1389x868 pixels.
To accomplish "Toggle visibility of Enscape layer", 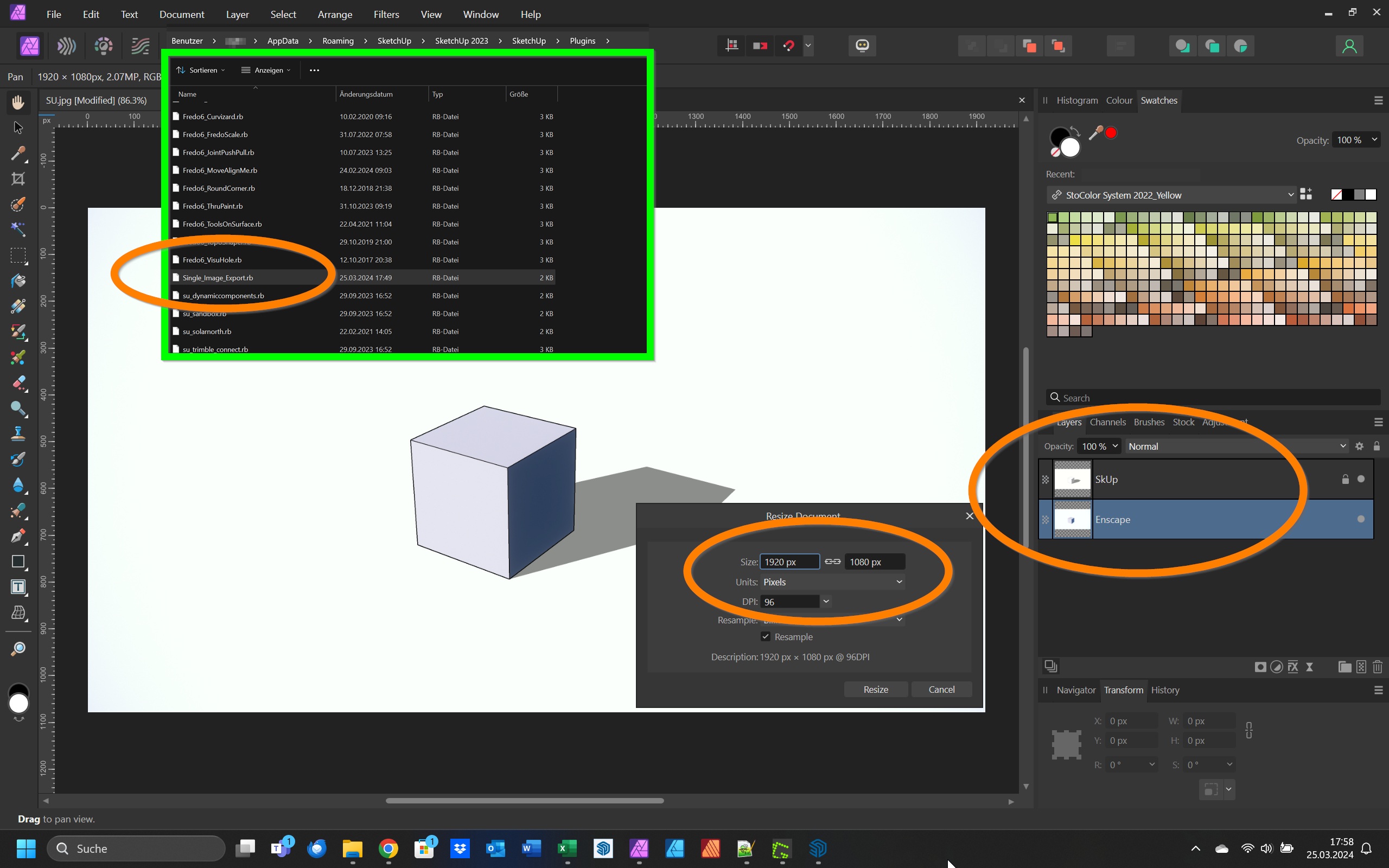I will pos(1360,519).
